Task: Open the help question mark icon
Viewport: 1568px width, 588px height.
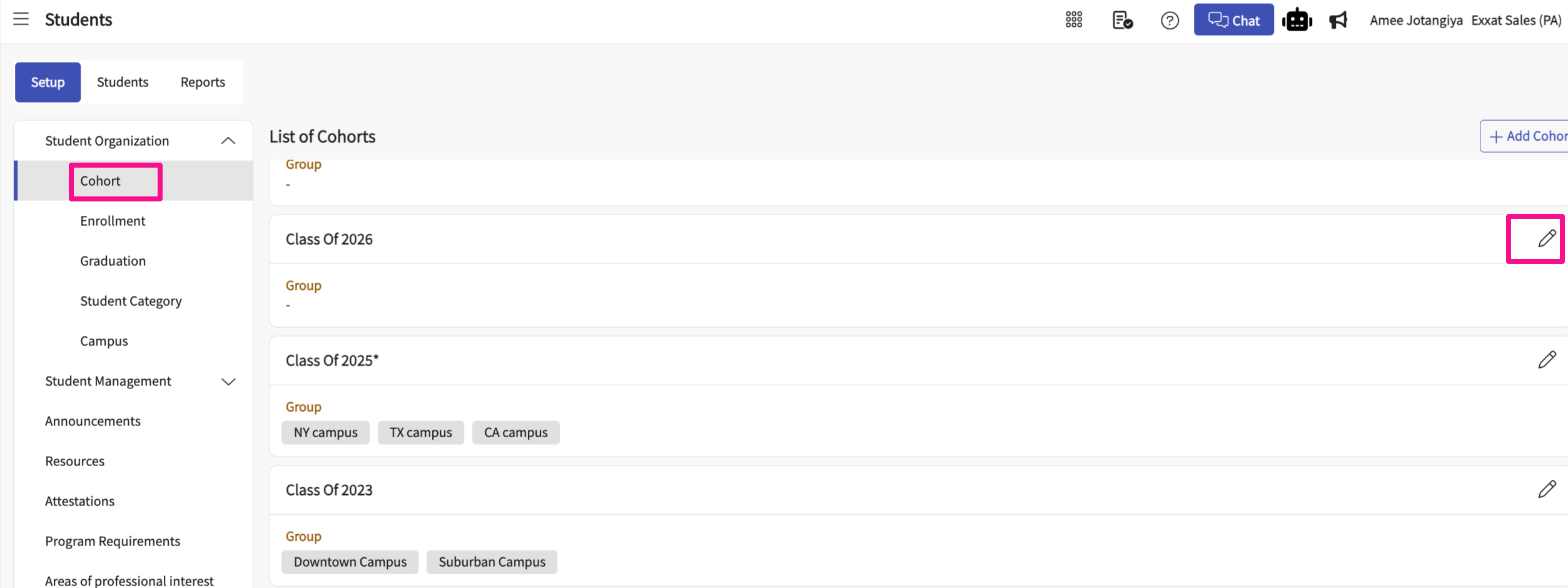Action: tap(1170, 21)
